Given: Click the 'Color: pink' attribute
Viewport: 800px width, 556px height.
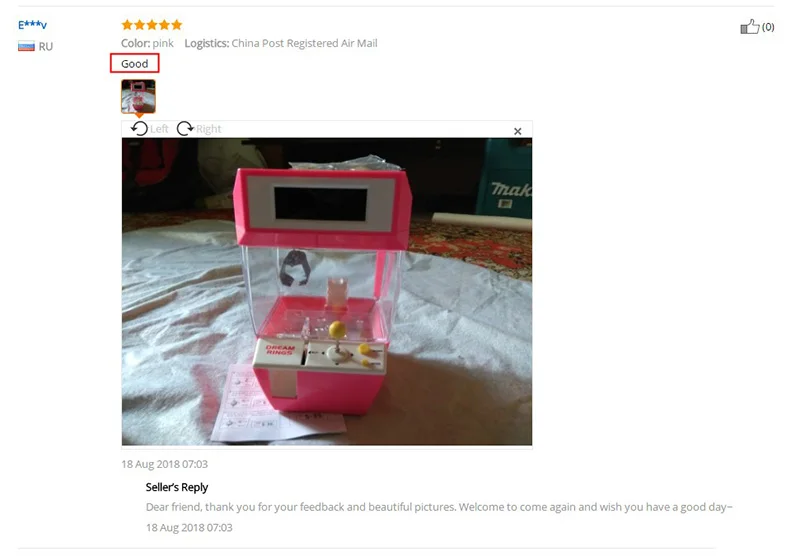Looking at the screenshot, I should [147, 43].
